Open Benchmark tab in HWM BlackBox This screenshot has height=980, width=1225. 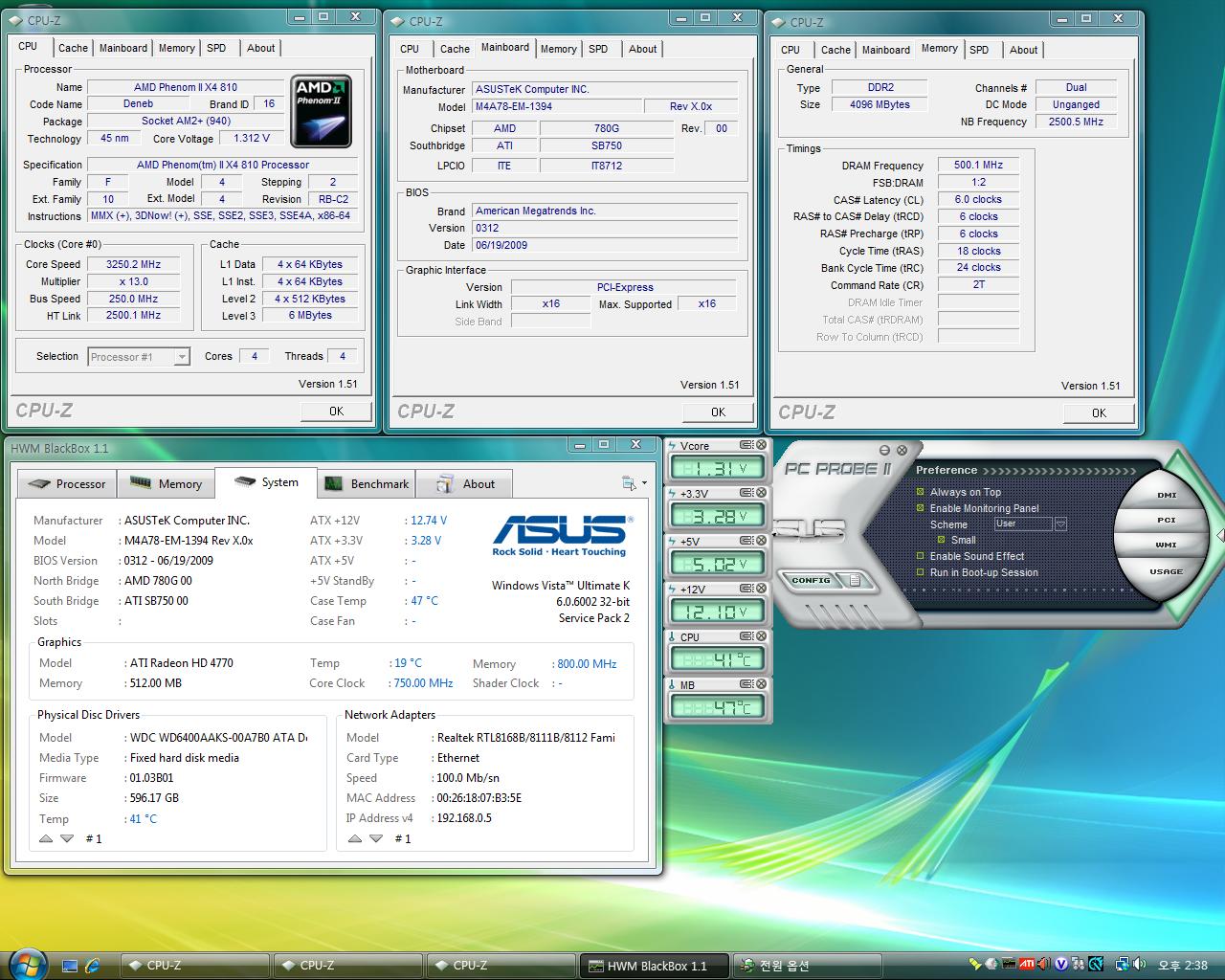367,483
